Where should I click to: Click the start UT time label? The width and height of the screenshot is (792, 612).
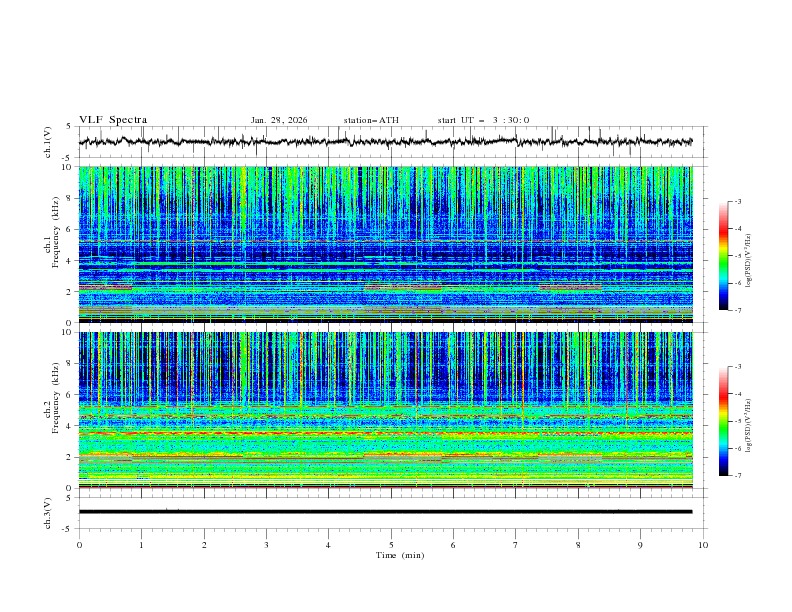[483, 120]
